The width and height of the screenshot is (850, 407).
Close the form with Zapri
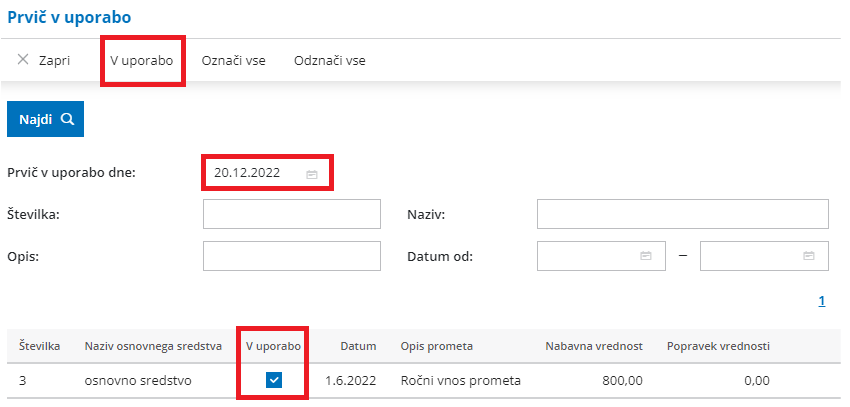pos(43,60)
